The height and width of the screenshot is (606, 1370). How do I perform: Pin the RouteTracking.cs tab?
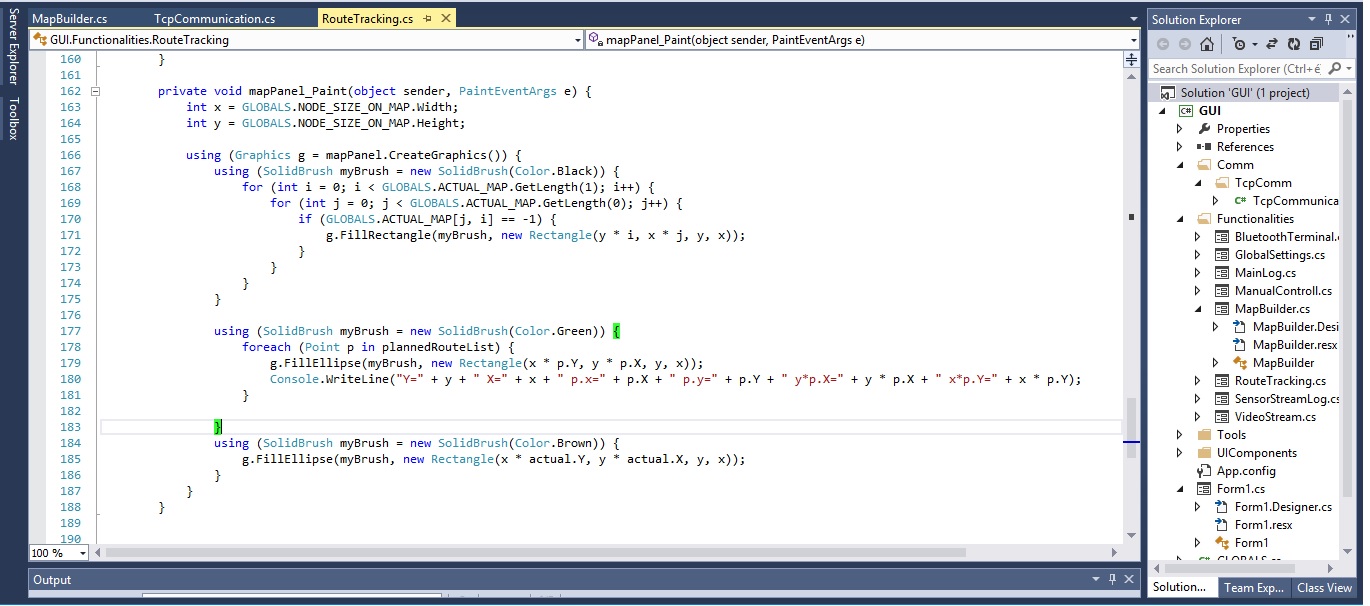point(428,19)
